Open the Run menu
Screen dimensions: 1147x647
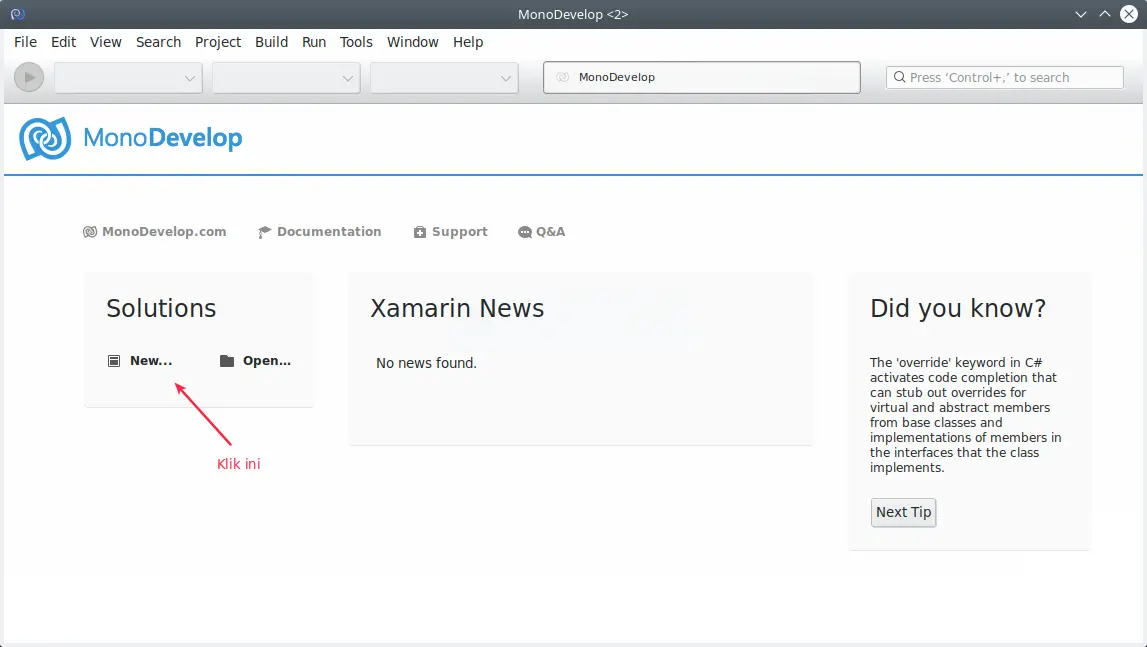click(314, 42)
